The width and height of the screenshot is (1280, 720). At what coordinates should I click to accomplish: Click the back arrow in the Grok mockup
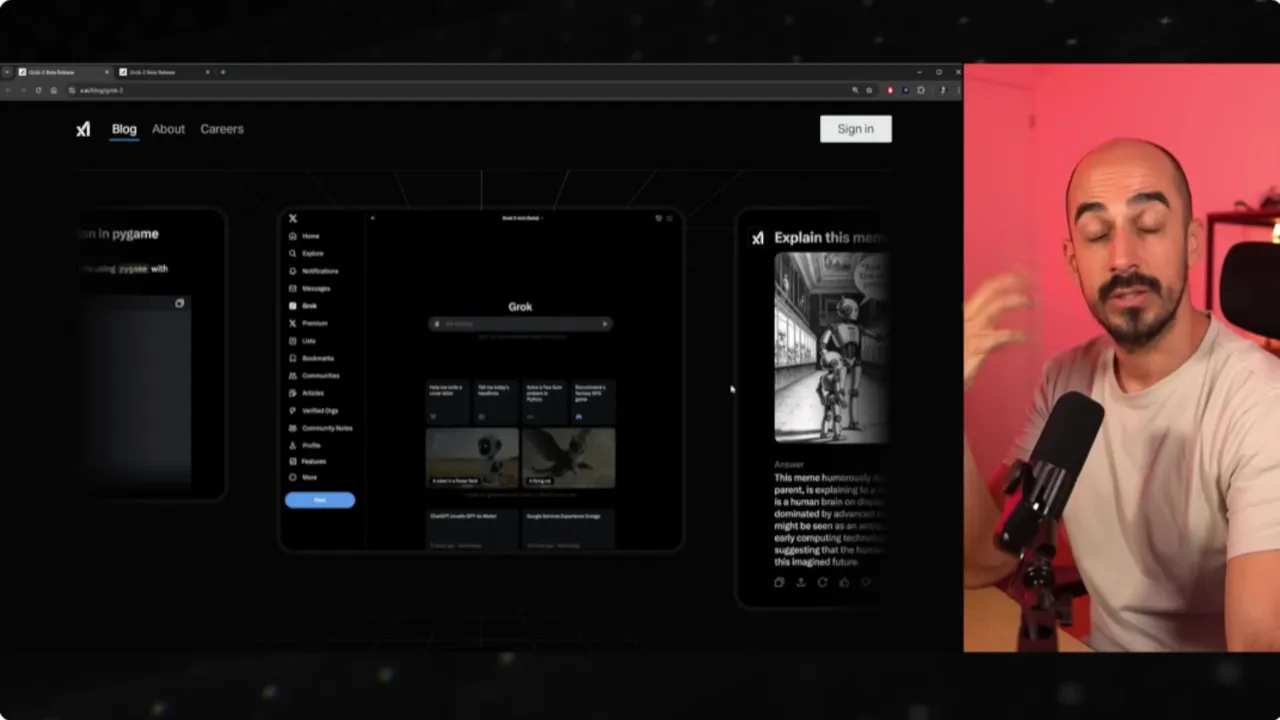pyautogui.click(x=372, y=218)
